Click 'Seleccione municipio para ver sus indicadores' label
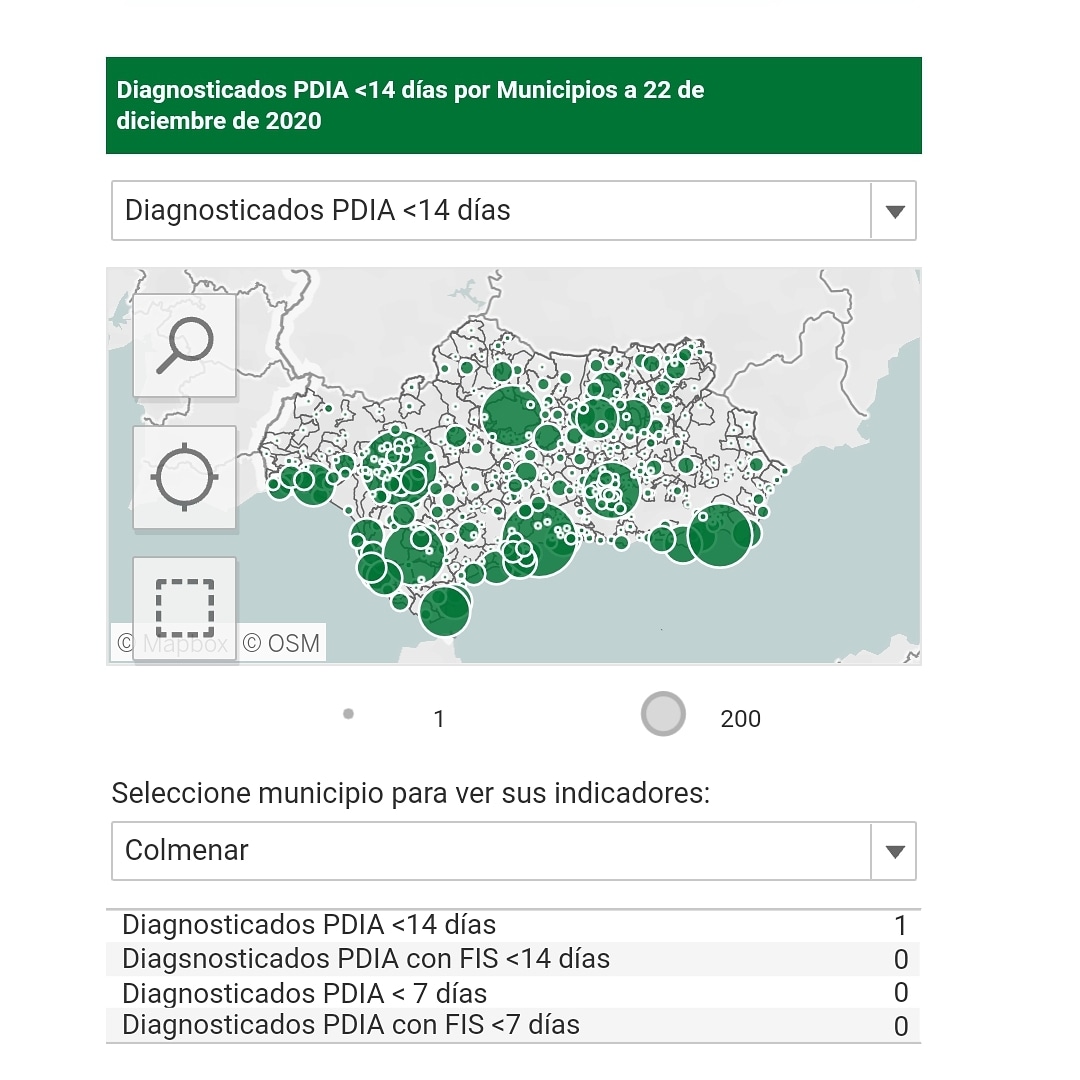1080x1080 pixels. (x=411, y=793)
